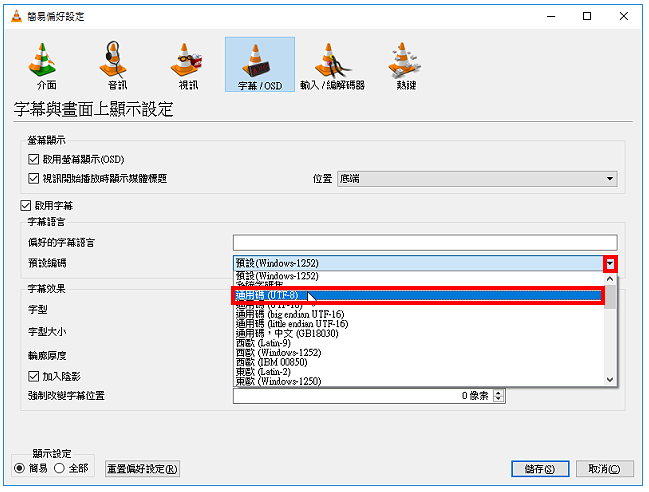Click the 強制改變字幕位置 pixel value field

363,396
